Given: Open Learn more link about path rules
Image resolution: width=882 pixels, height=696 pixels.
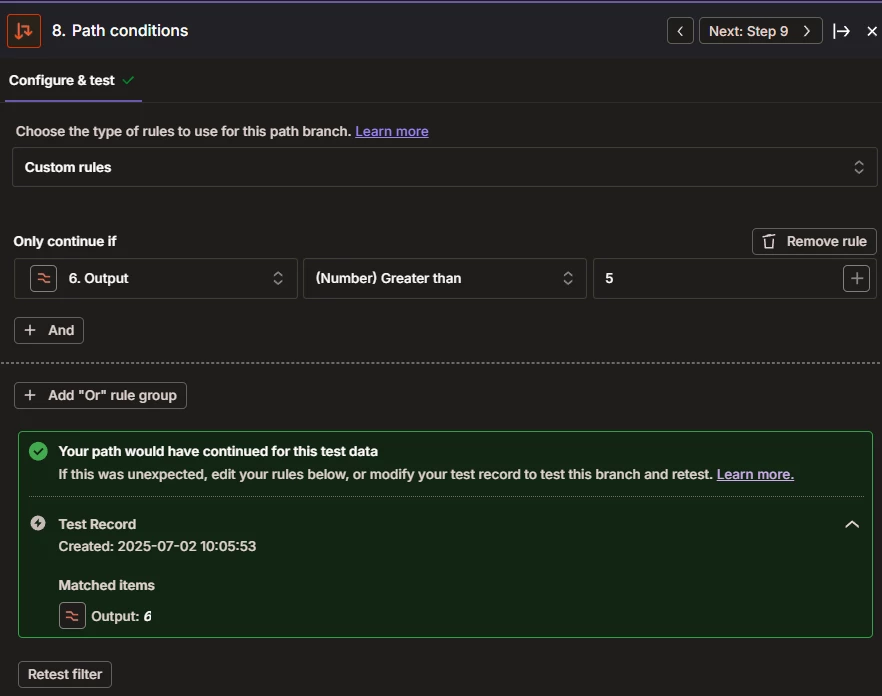Looking at the screenshot, I should [x=392, y=131].
